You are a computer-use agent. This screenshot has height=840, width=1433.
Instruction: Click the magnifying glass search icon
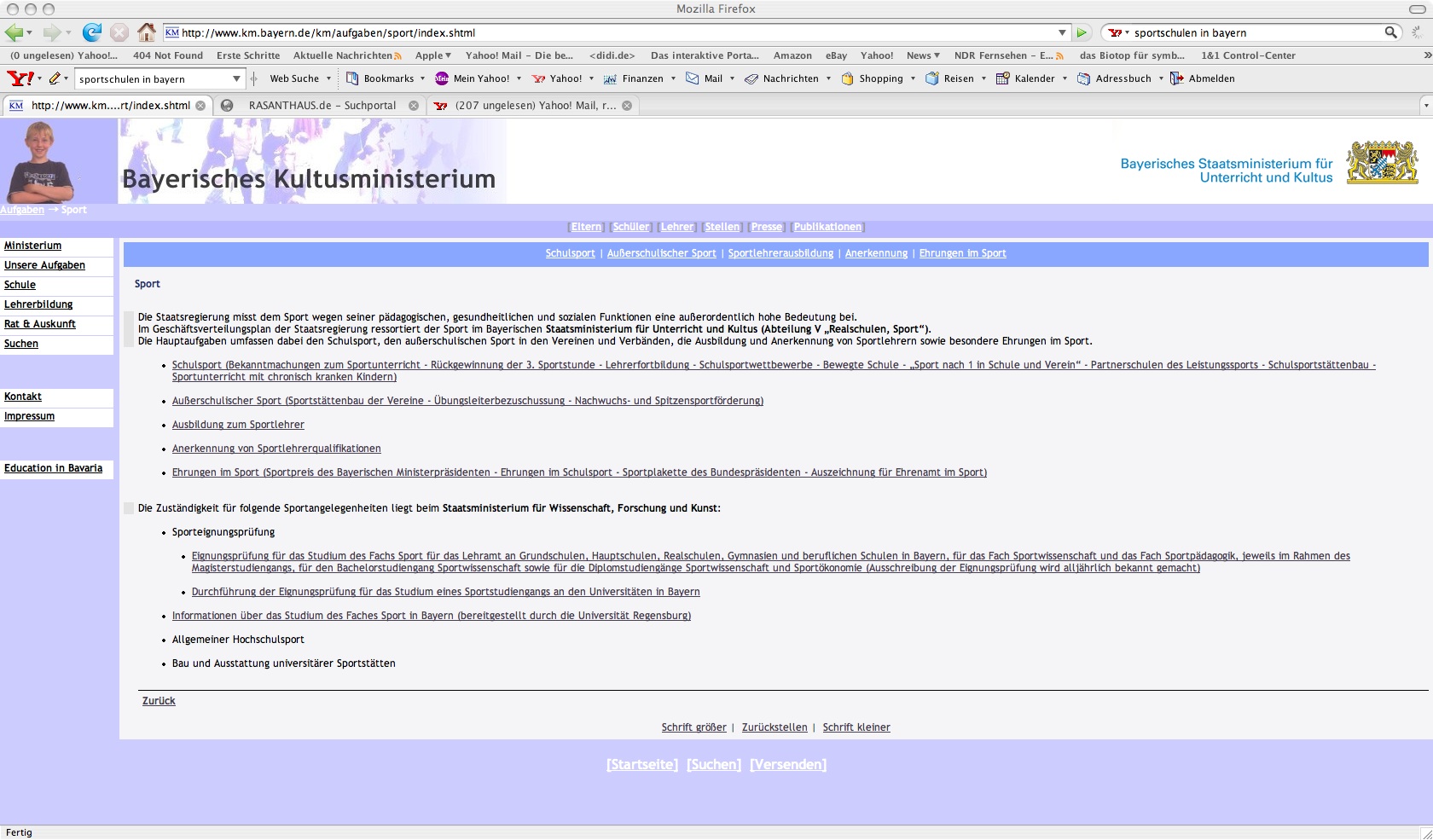coord(1390,32)
